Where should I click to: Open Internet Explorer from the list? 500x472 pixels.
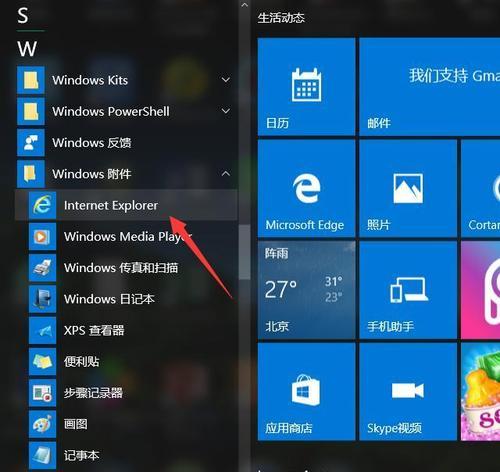point(126,205)
